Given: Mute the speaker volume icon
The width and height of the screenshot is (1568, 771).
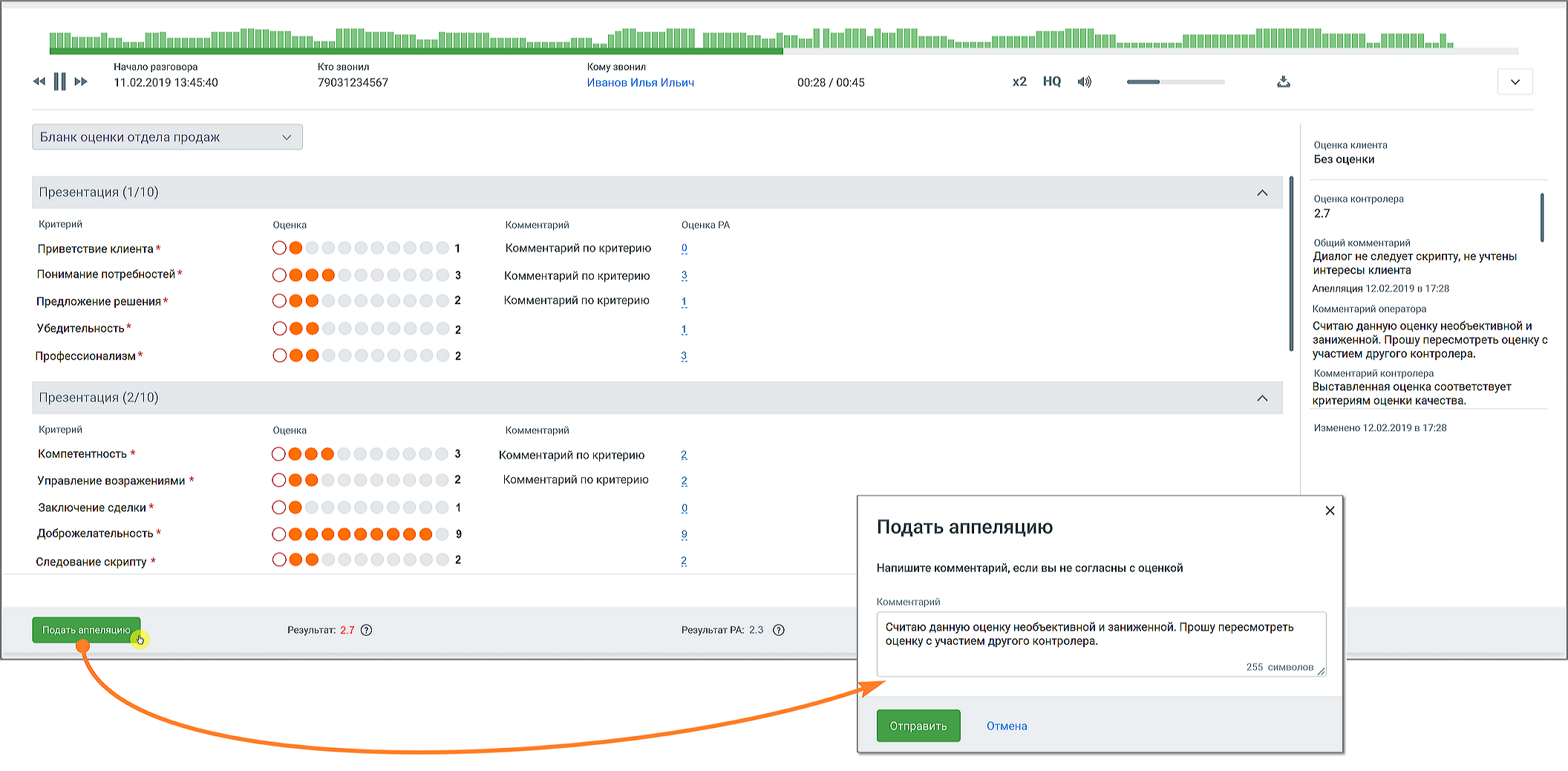Looking at the screenshot, I should [1085, 82].
